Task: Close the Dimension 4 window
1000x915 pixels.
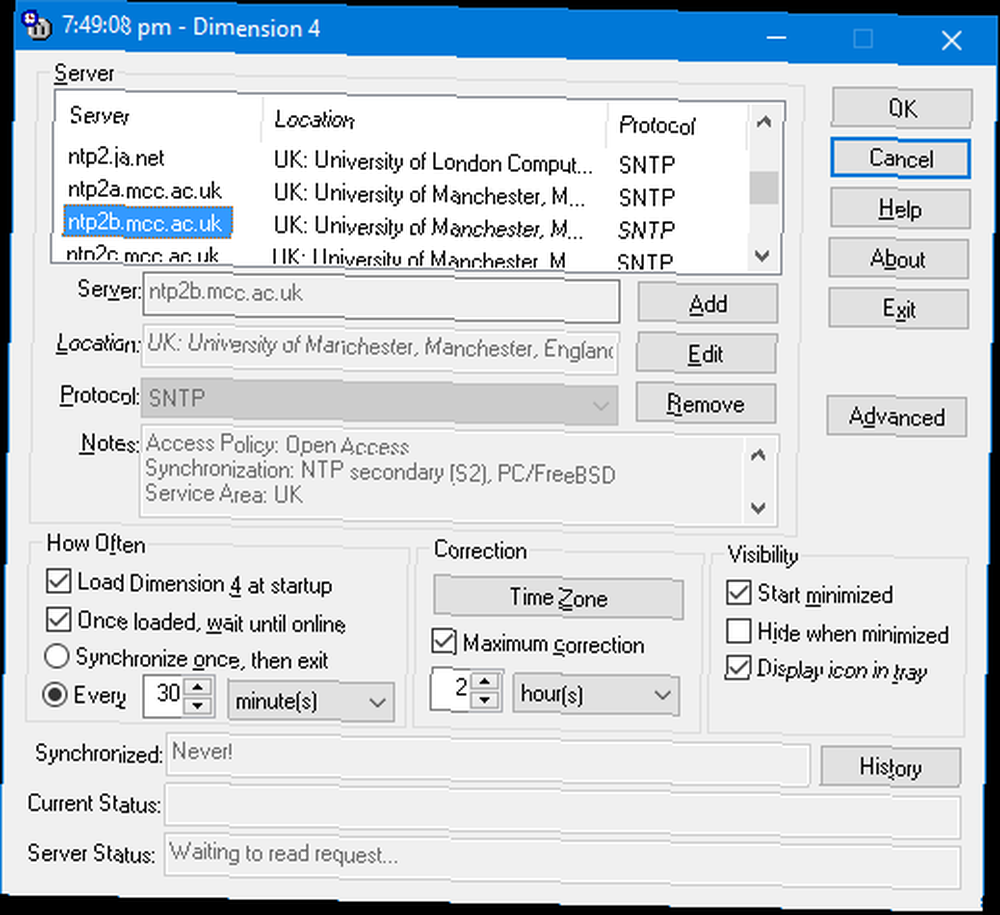Action: [951, 41]
